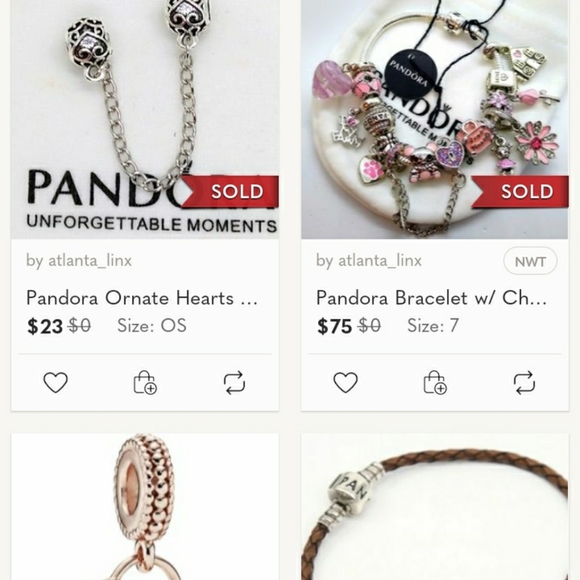Open seller atlanta_linx on Bracelet listing
The image size is (580, 580).
[369, 260]
